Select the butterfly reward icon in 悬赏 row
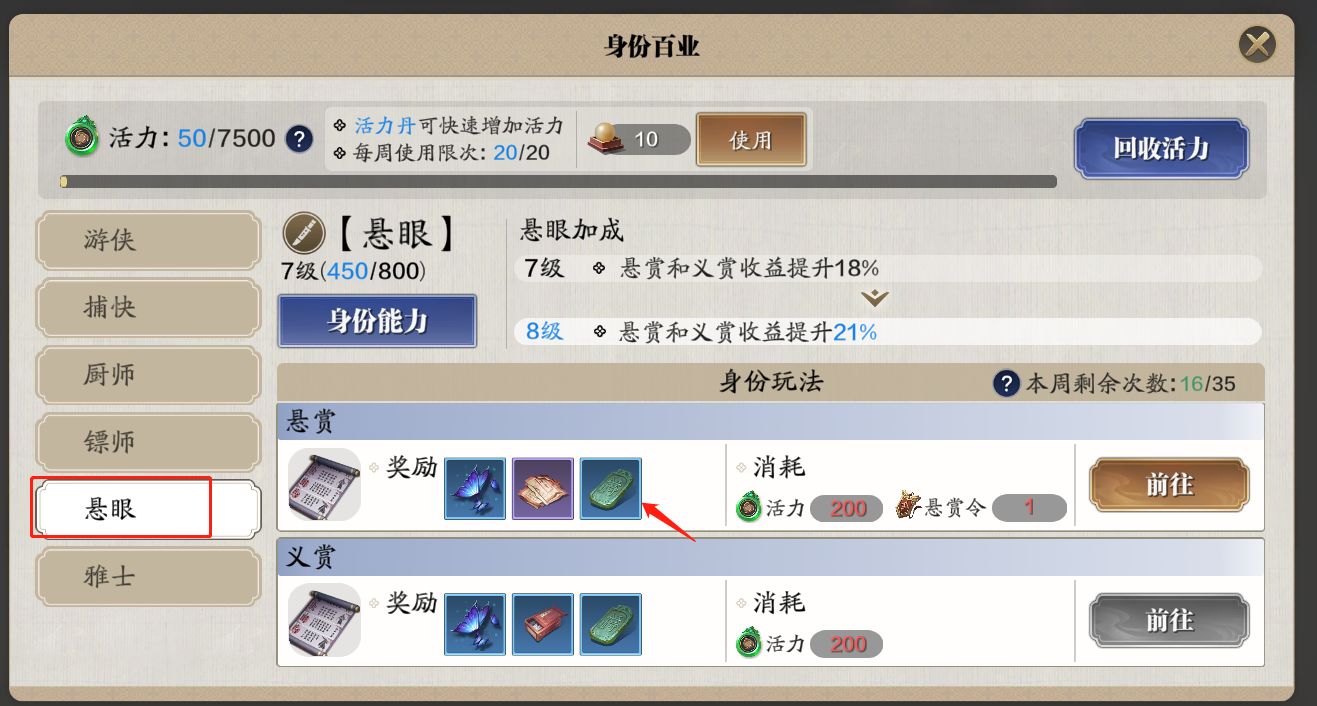1317x706 pixels. tap(475, 489)
